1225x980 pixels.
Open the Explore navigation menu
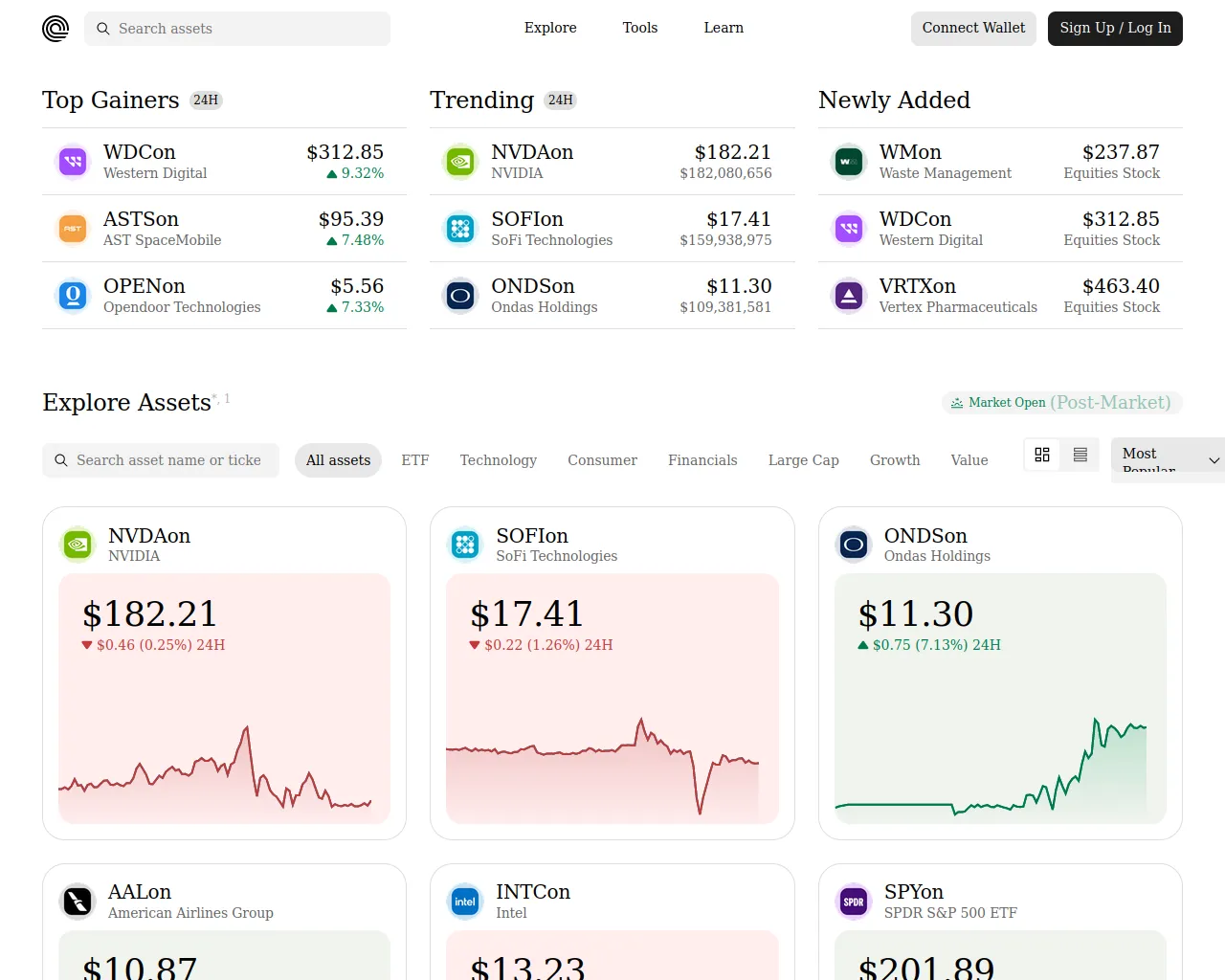(x=550, y=28)
